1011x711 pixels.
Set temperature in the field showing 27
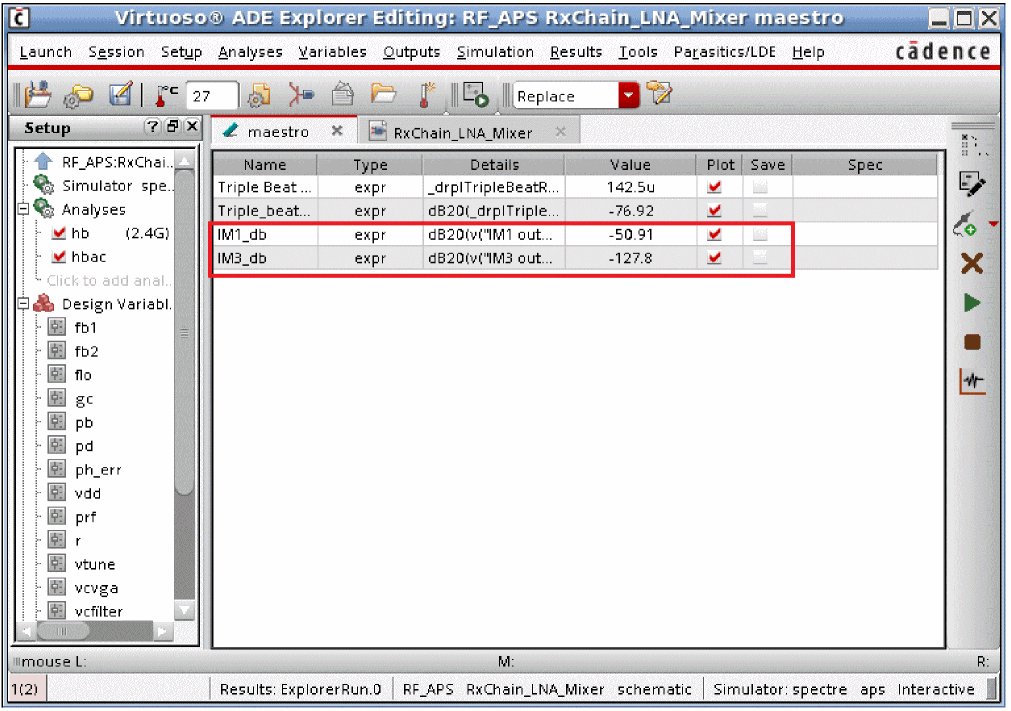[211, 96]
